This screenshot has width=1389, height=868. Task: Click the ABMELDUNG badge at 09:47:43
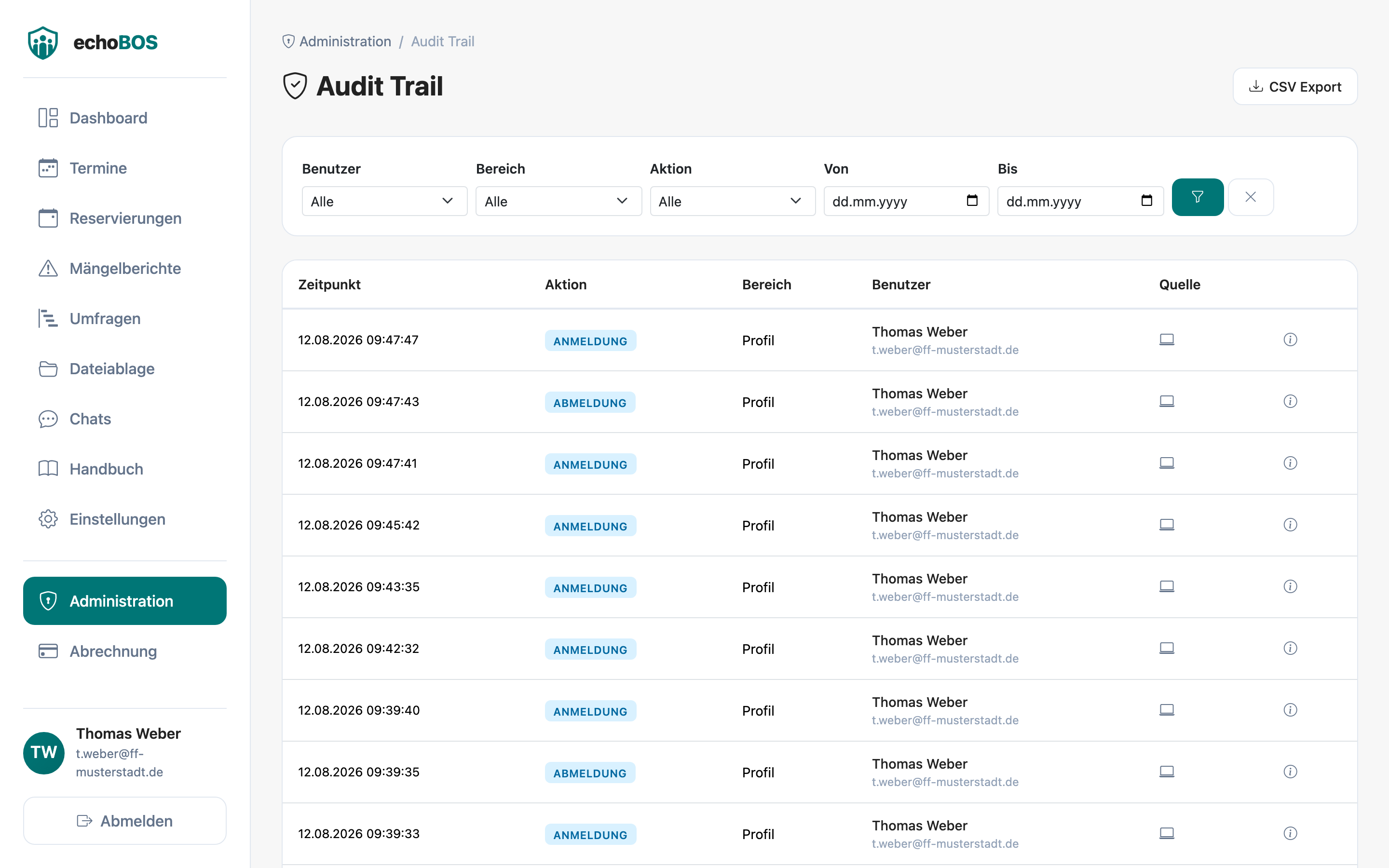590,403
